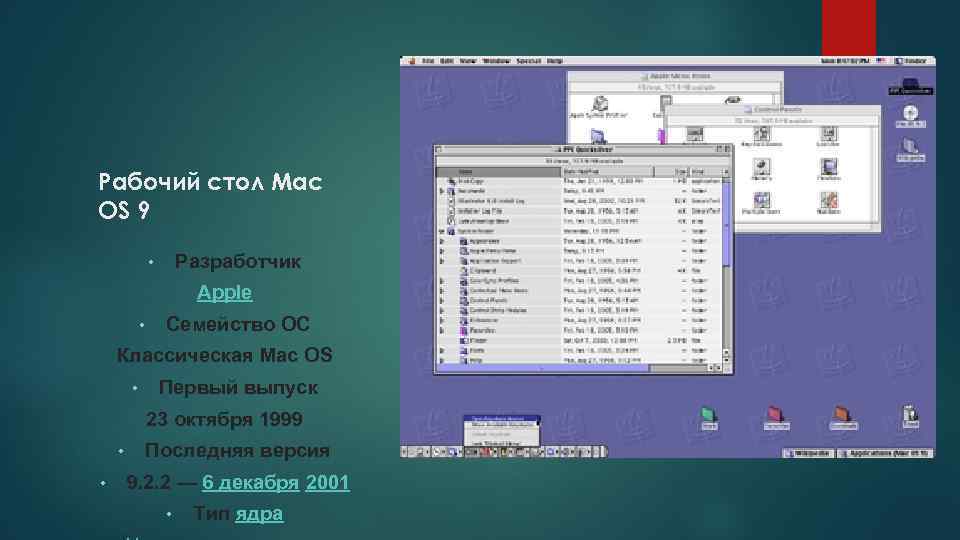Select the Finder file row in list
The width and height of the screenshot is (960, 540).
coord(580,340)
